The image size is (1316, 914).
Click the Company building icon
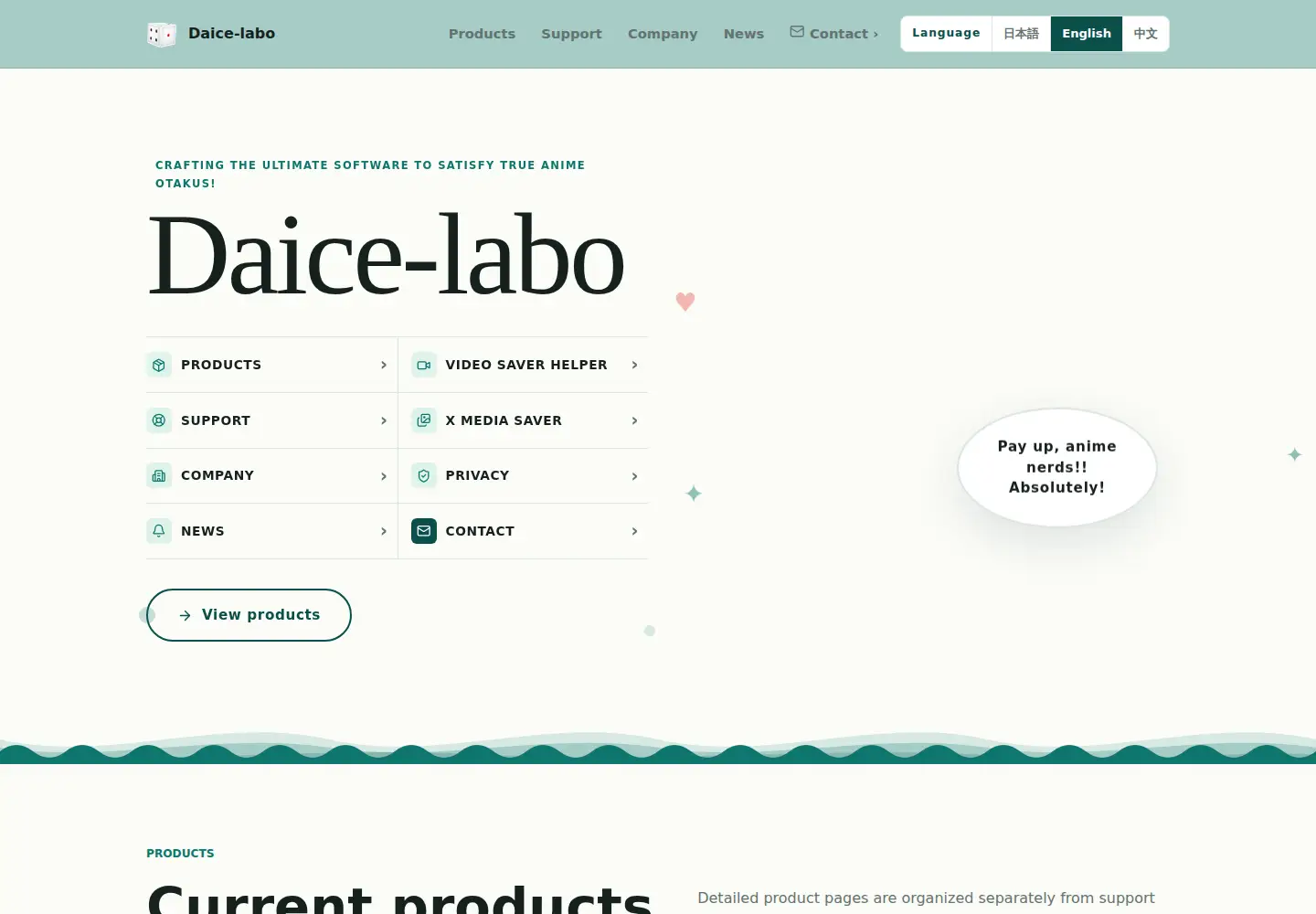pos(159,475)
